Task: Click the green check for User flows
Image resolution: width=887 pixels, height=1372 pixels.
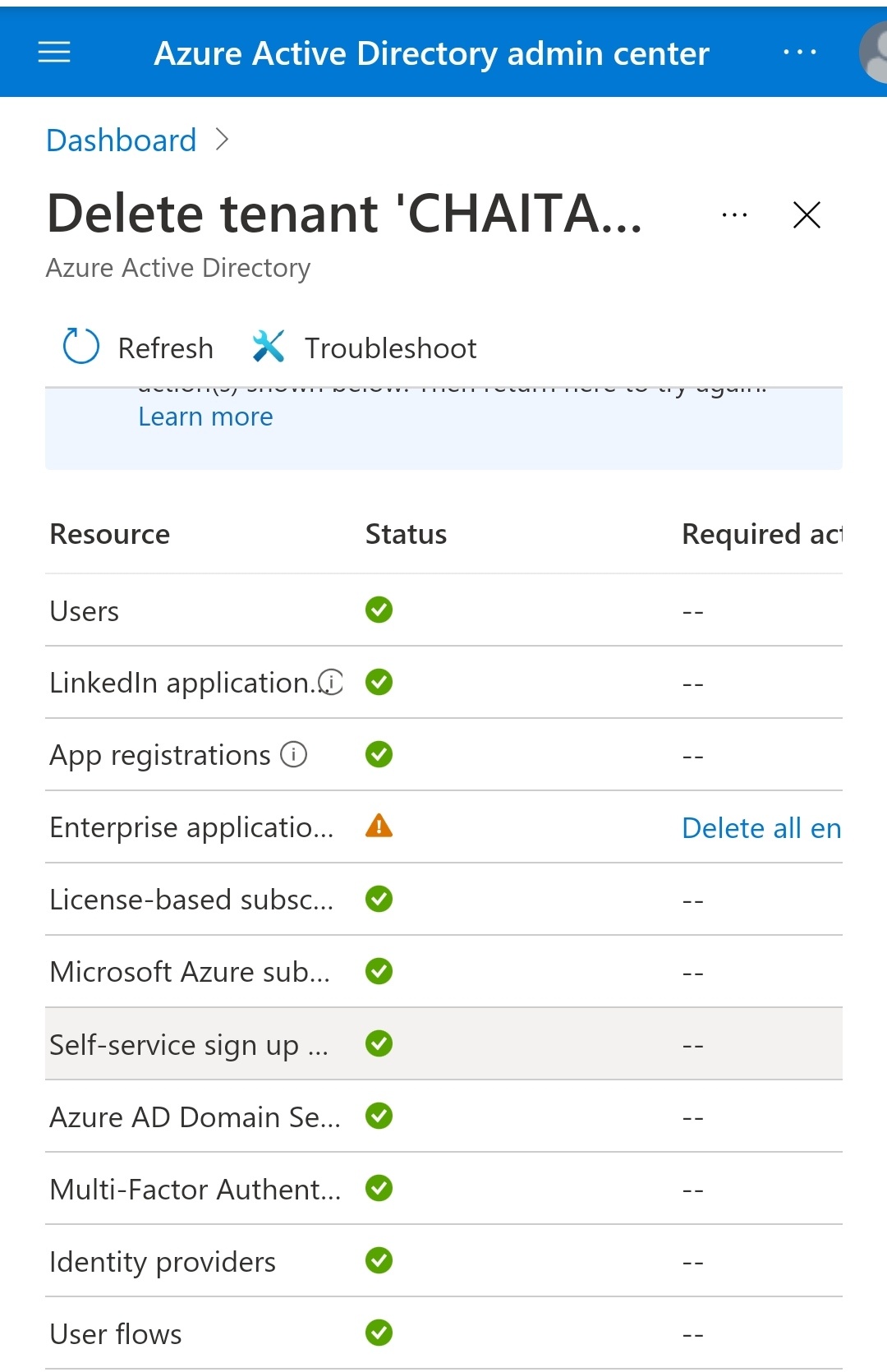Action: click(x=379, y=1333)
